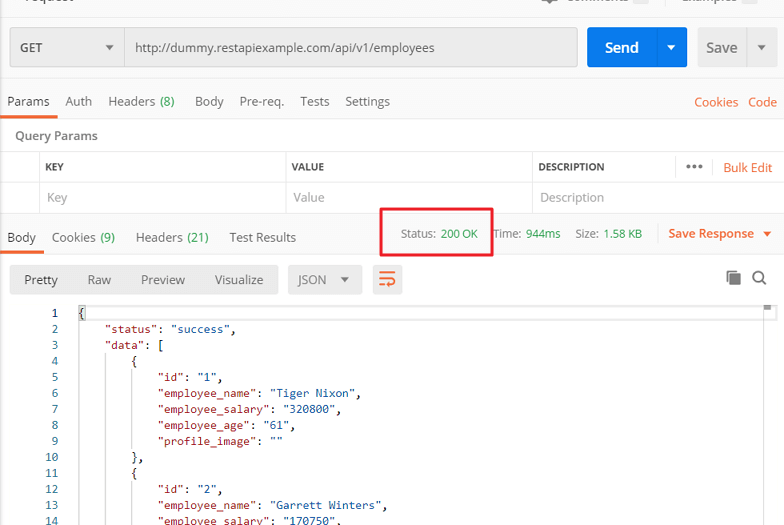Click the "320800" salary value

pyautogui.click(x=309, y=410)
